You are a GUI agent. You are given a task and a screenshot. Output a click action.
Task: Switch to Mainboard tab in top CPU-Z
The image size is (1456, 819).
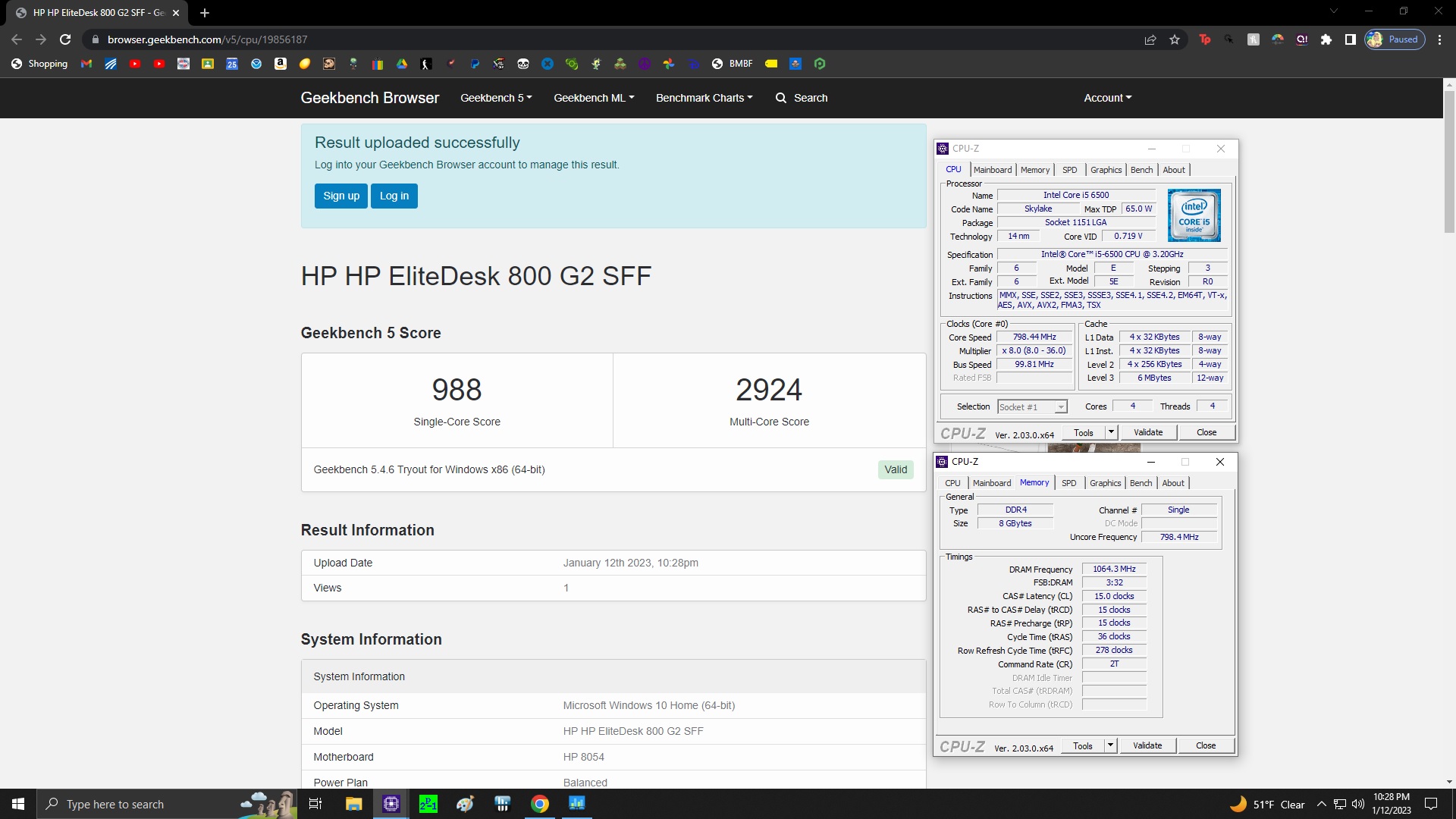[x=993, y=170]
